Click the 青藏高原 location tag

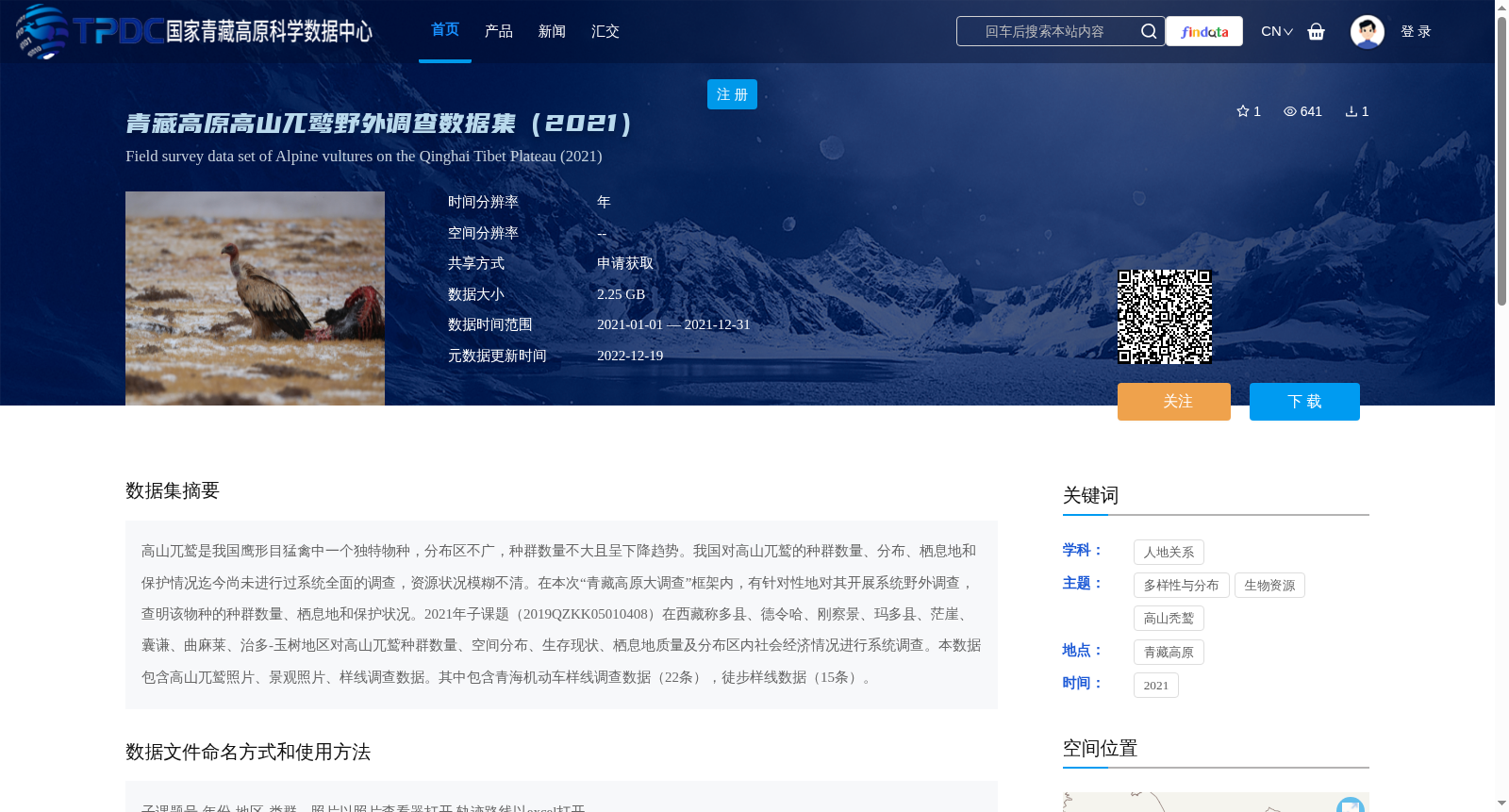(1169, 653)
